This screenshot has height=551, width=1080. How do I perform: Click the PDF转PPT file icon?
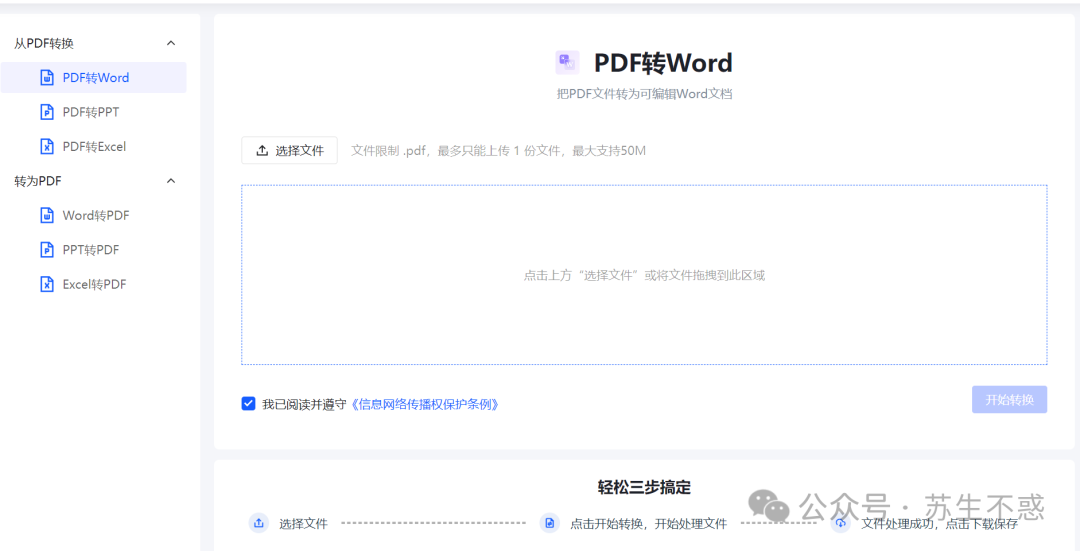point(47,112)
